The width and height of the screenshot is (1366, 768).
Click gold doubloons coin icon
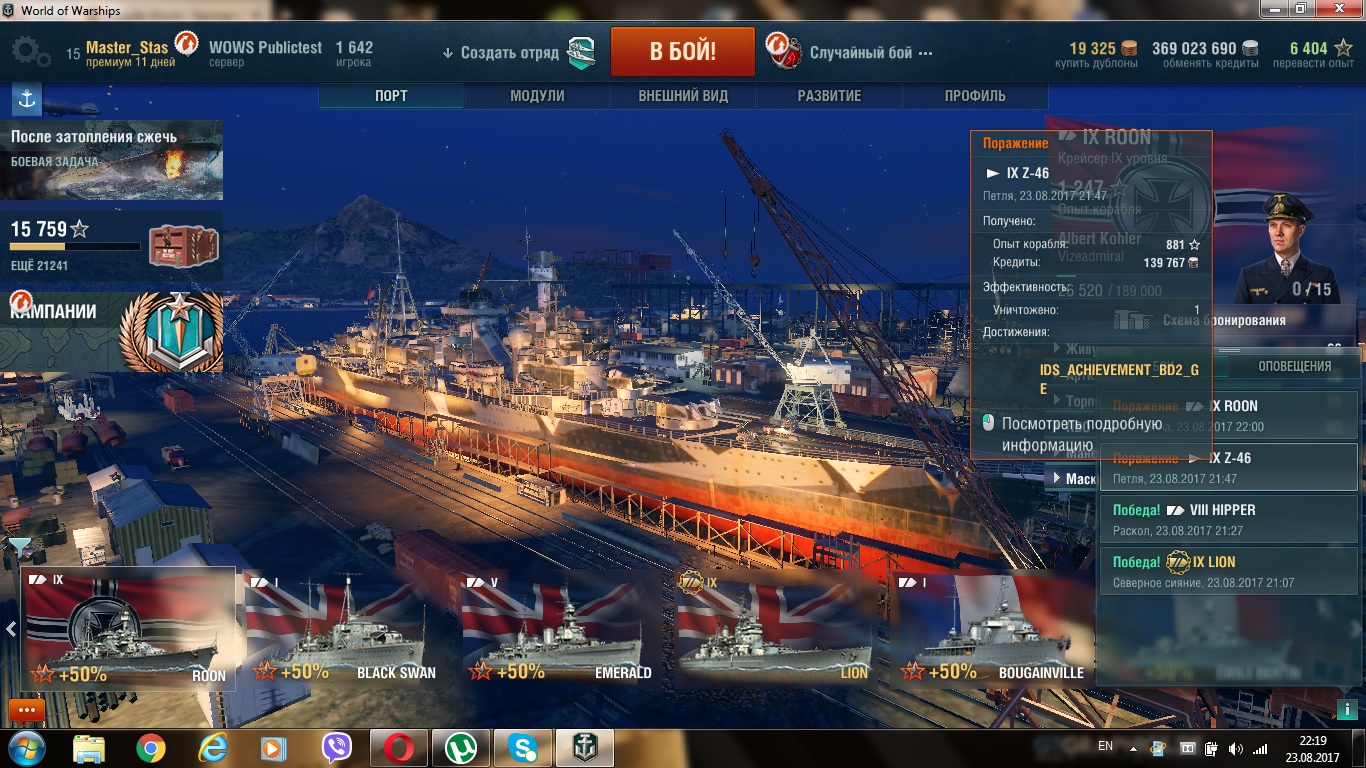click(x=1129, y=48)
